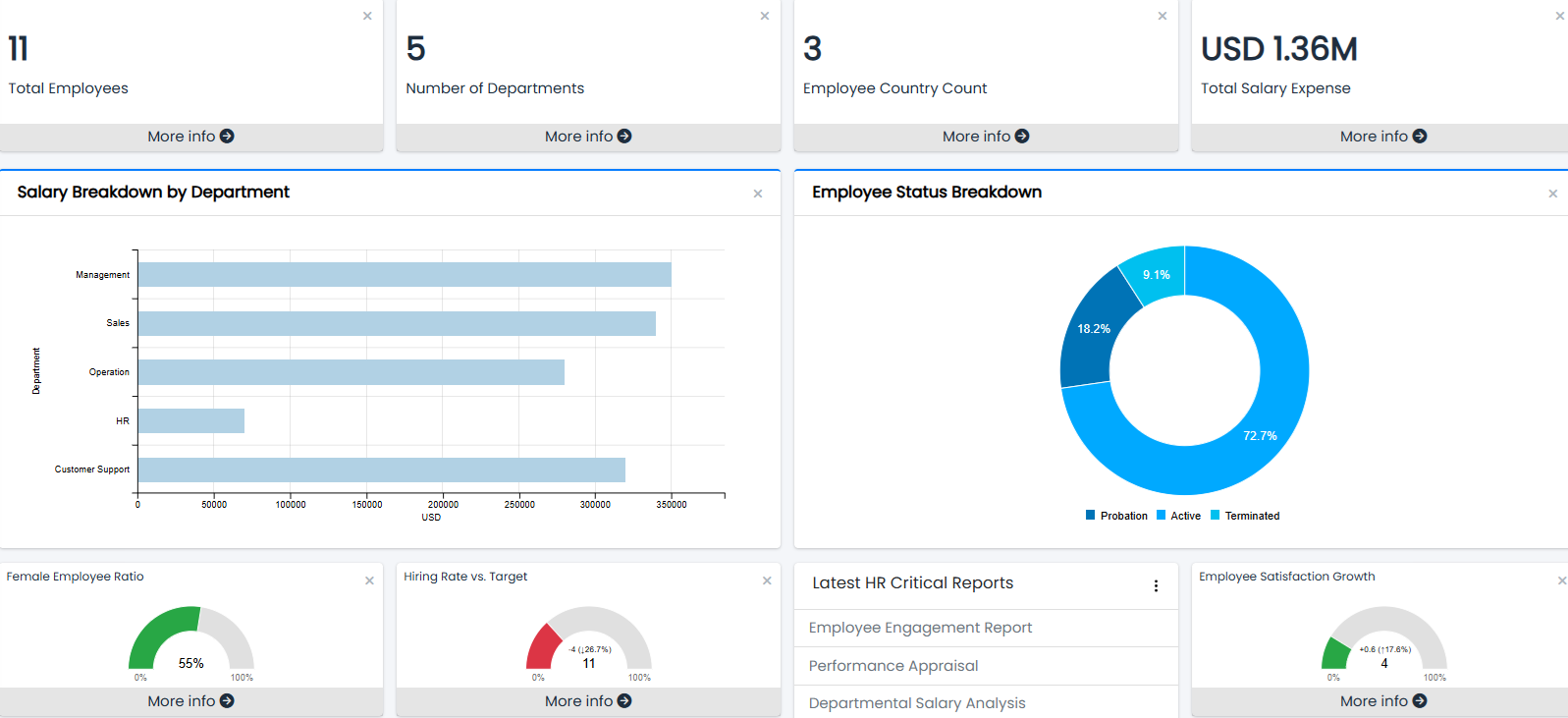Click the 72.7% donut segment
This screenshot has height=718, width=1568.
click(1260, 435)
